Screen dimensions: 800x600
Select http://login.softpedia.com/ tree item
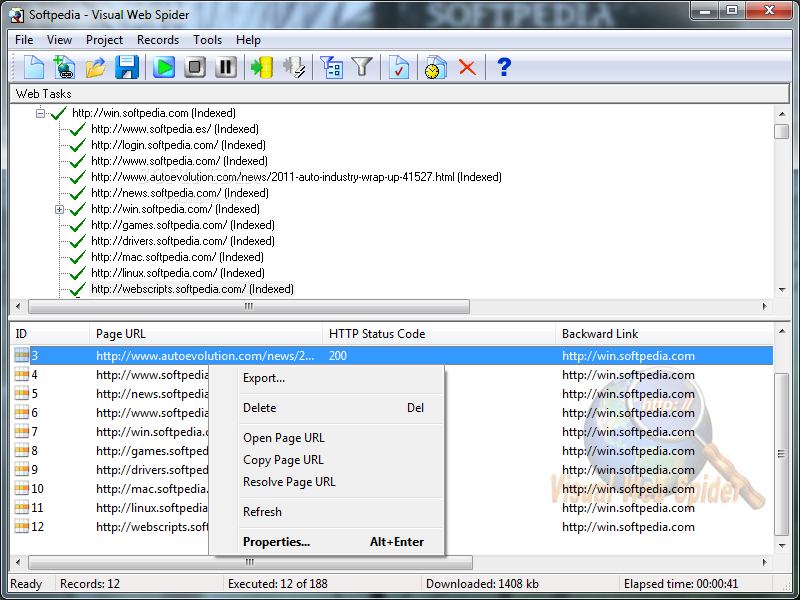point(179,145)
